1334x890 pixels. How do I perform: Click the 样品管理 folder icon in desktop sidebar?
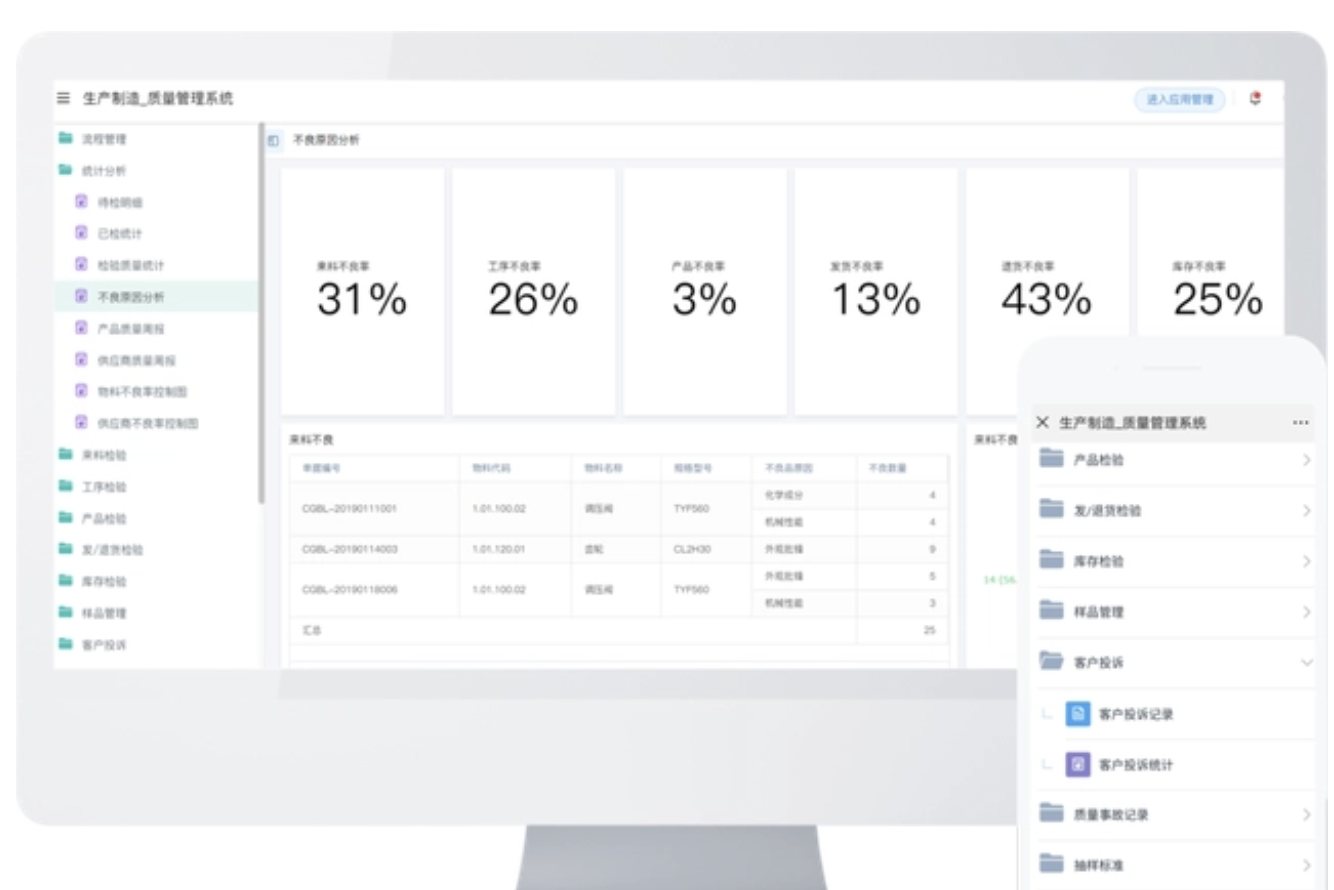point(65,612)
